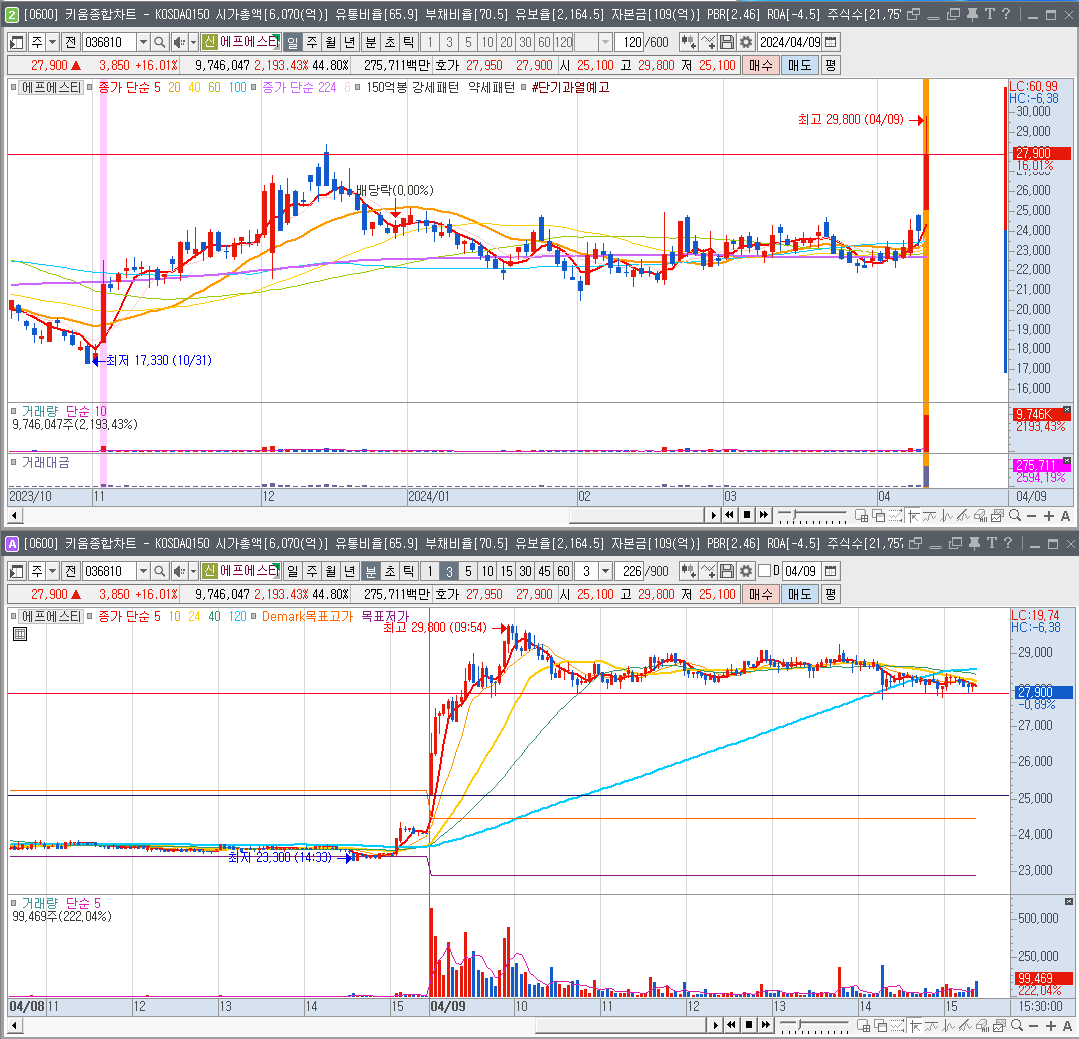Image resolution: width=1079 pixels, height=1039 pixels.
Task: Expand 주 market type dropdown in top toolbar
Action: 52,43
